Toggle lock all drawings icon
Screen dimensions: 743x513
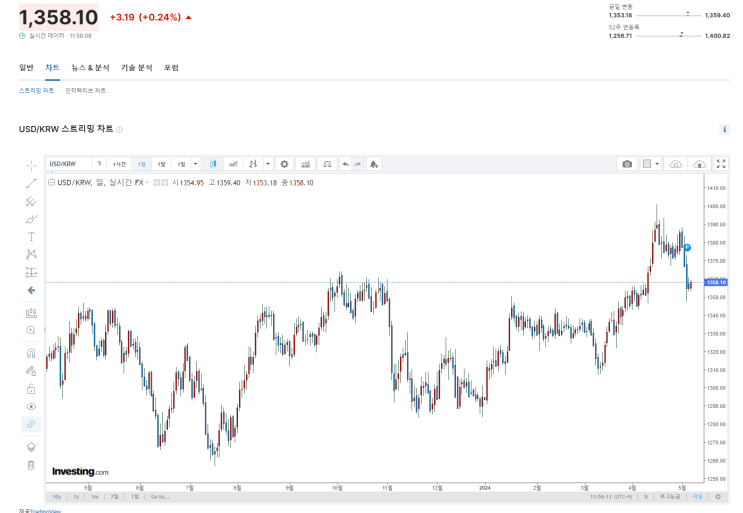coord(31,389)
